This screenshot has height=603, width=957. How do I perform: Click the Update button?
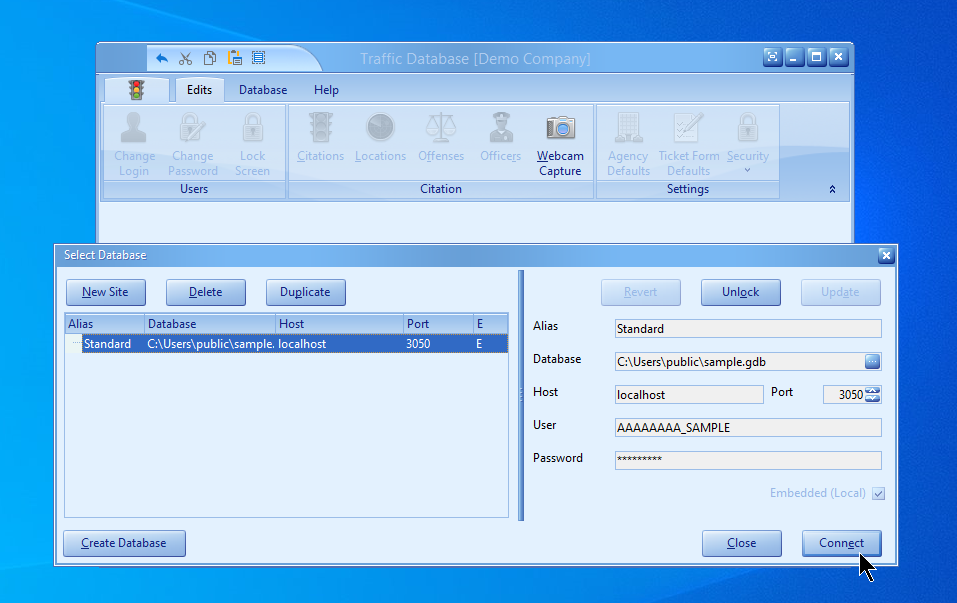pyautogui.click(x=840, y=292)
